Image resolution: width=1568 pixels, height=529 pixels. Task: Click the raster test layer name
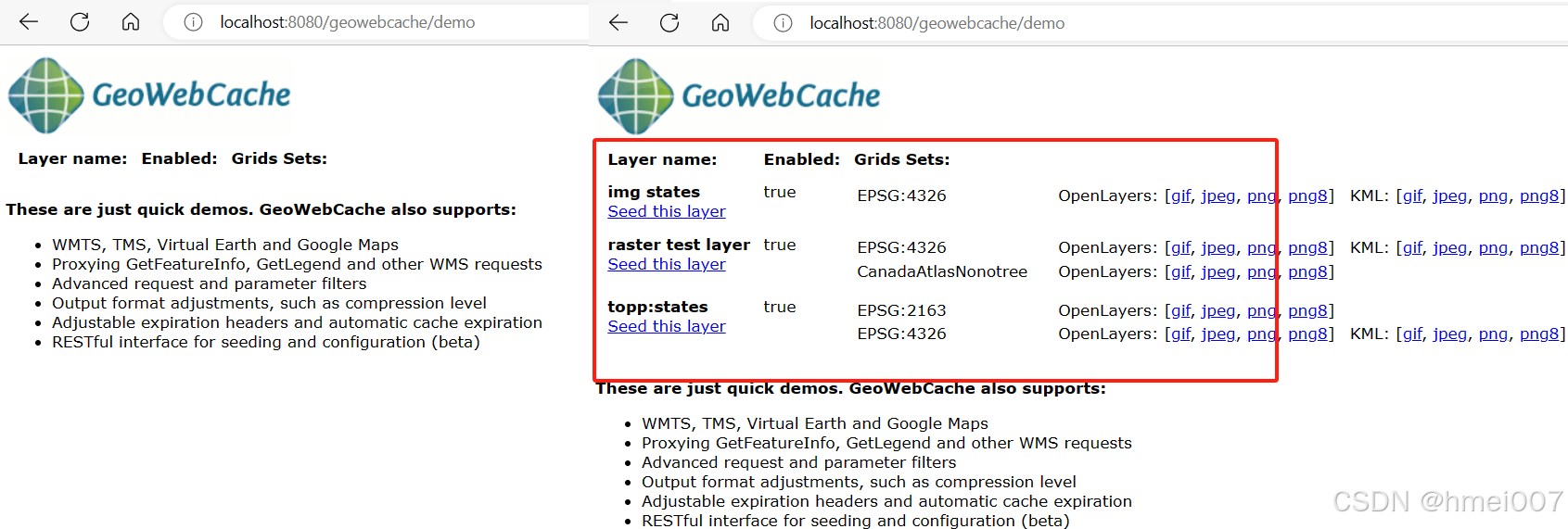679,245
